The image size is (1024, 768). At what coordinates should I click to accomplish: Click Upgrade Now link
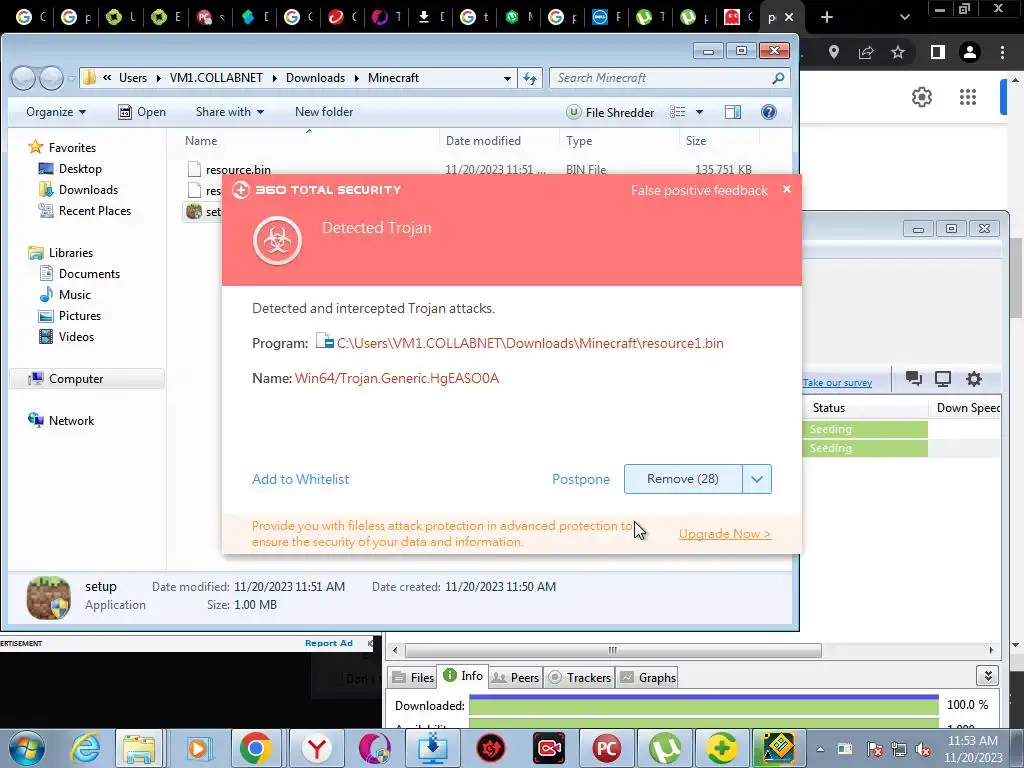[x=725, y=534]
